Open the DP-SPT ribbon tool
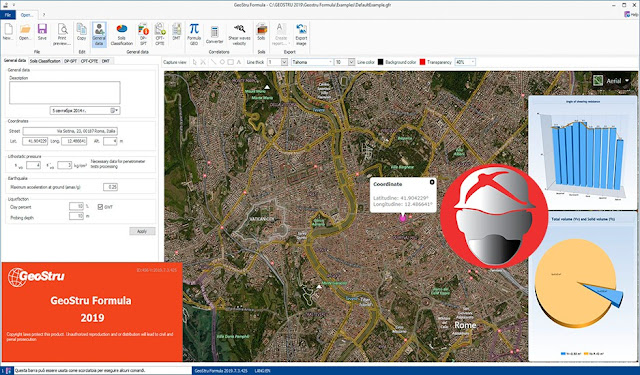The image size is (640, 375). [x=143, y=34]
